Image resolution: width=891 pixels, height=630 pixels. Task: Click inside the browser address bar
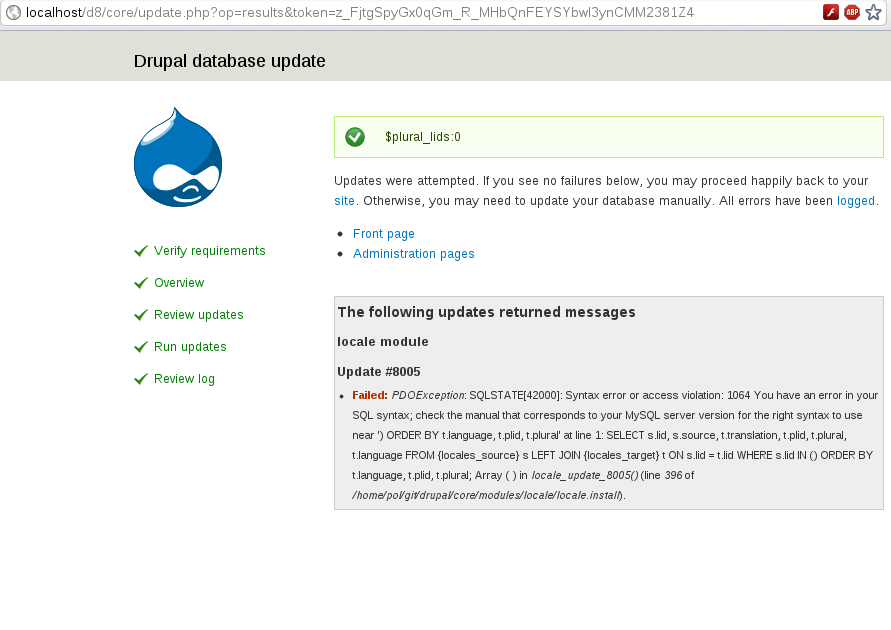tap(400, 13)
